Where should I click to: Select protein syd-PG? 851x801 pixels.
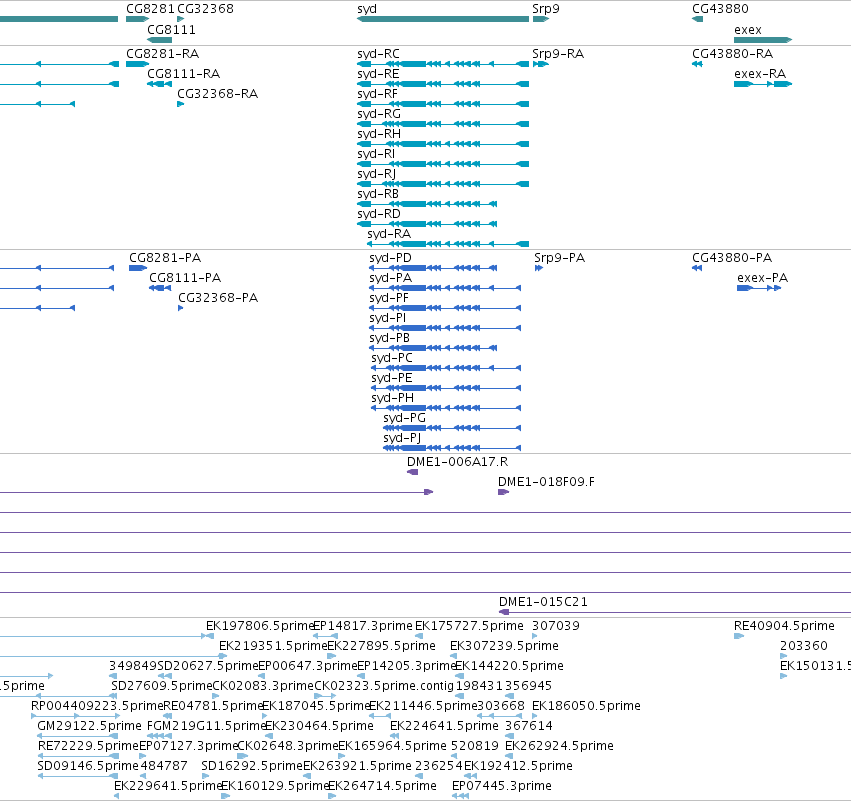tap(404, 418)
